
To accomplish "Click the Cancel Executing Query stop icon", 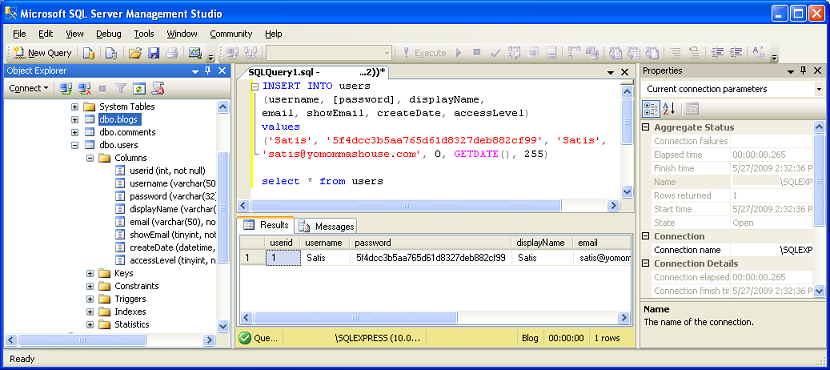I will click(x=477, y=53).
